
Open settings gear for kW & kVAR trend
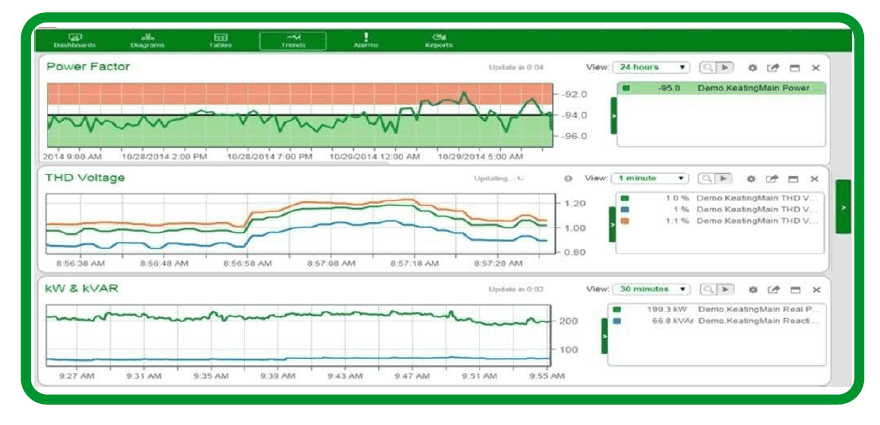(752, 290)
